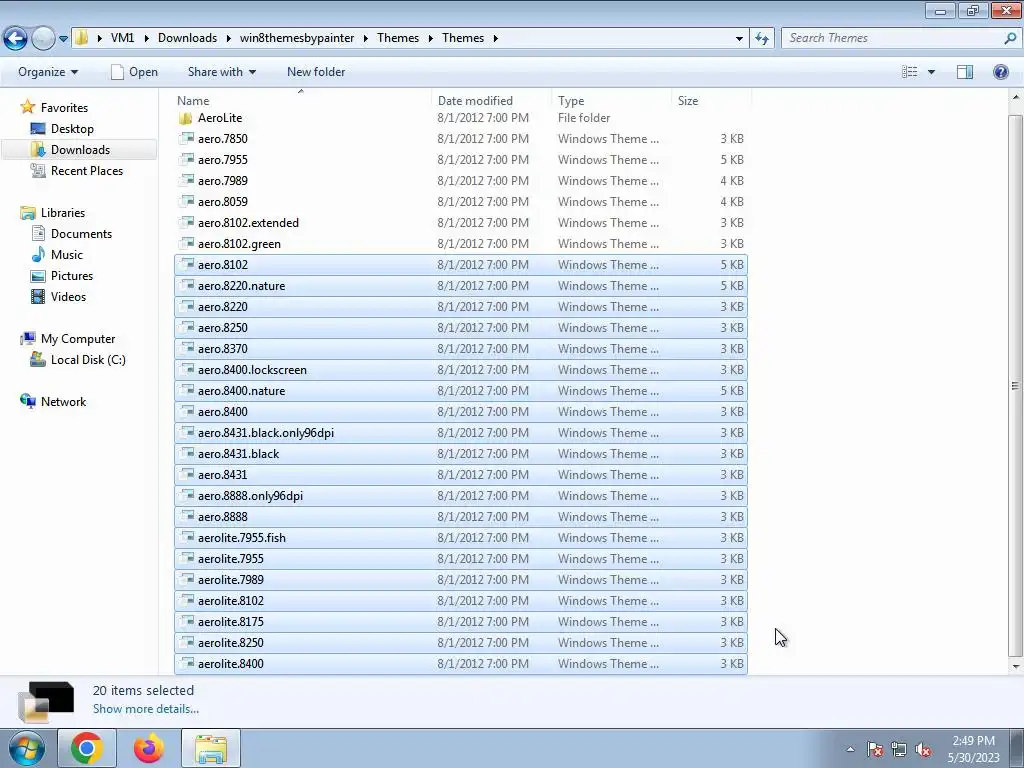Click Show more details link
This screenshot has height=768, width=1024.
pyautogui.click(x=146, y=709)
